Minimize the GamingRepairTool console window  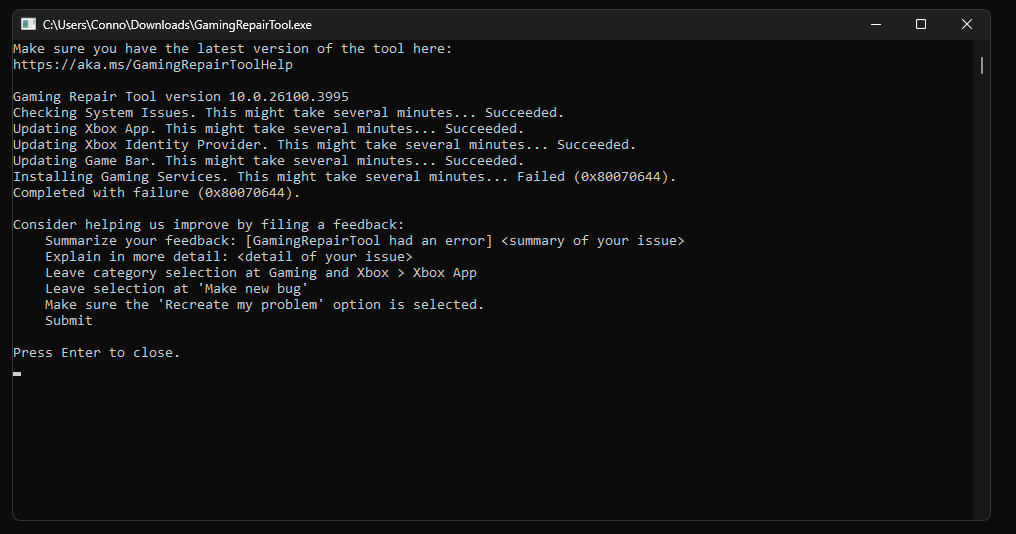876,25
